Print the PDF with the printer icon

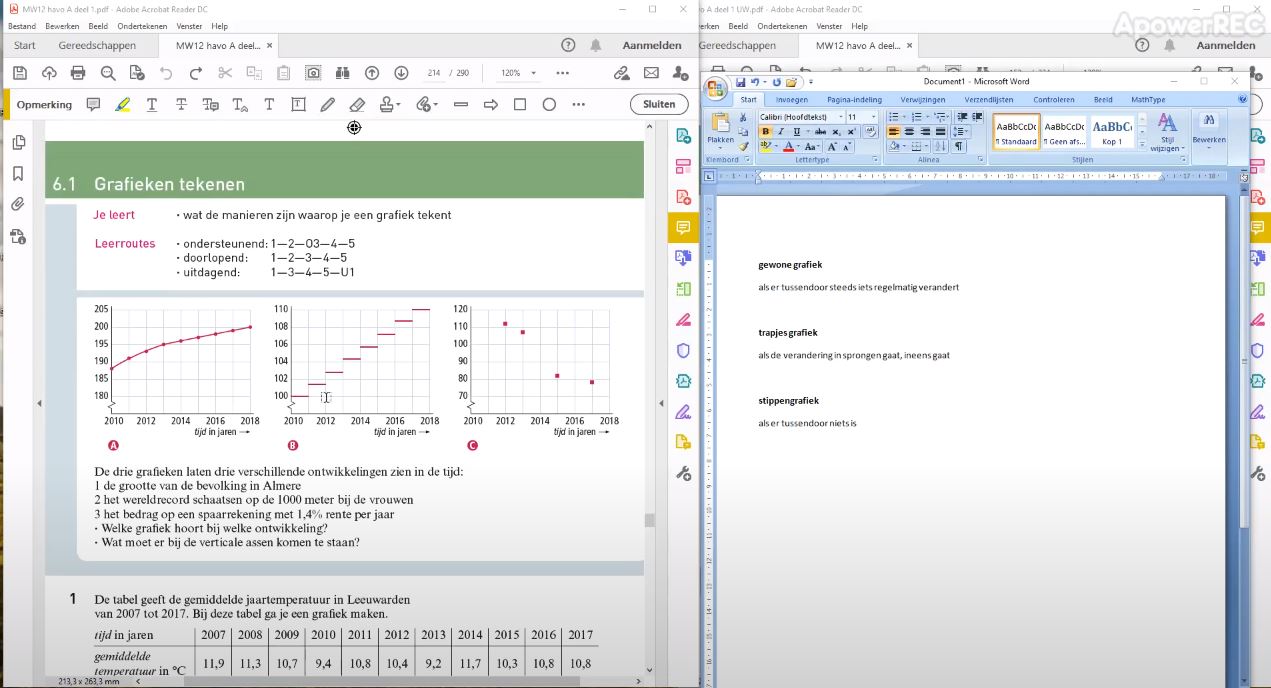click(78, 73)
